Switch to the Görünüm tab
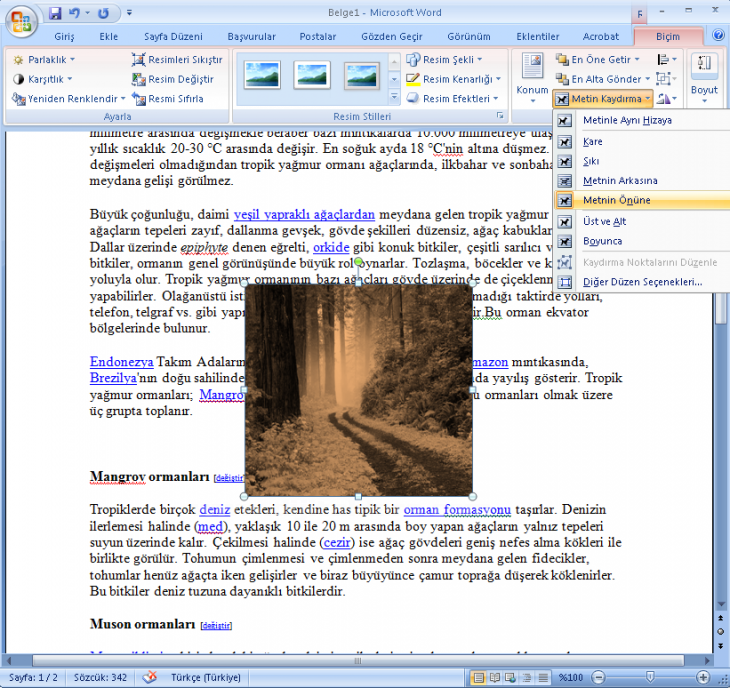Screen dimensions: 730x688 click(x=469, y=36)
